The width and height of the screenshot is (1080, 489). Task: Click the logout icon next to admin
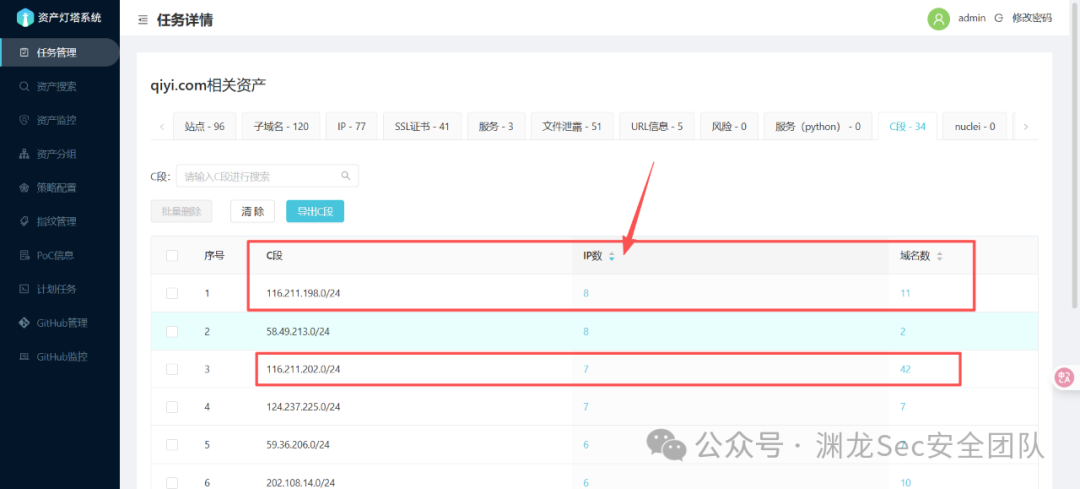pos(999,19)
